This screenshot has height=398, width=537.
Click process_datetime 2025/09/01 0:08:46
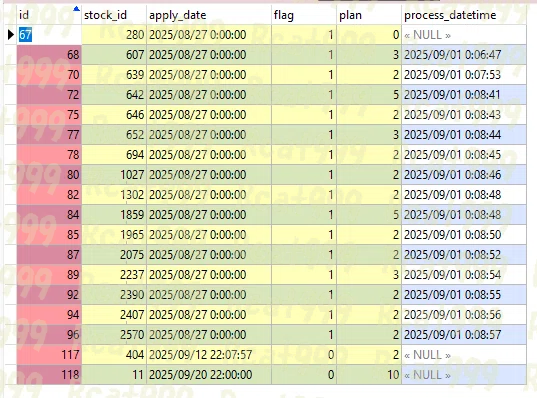[464, 175]
